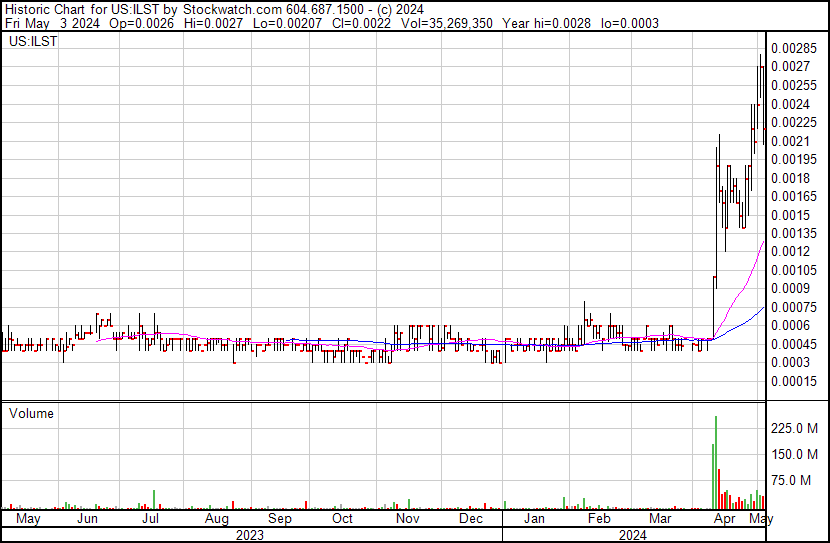Click the 2023 year label

[x=250, y=535]
